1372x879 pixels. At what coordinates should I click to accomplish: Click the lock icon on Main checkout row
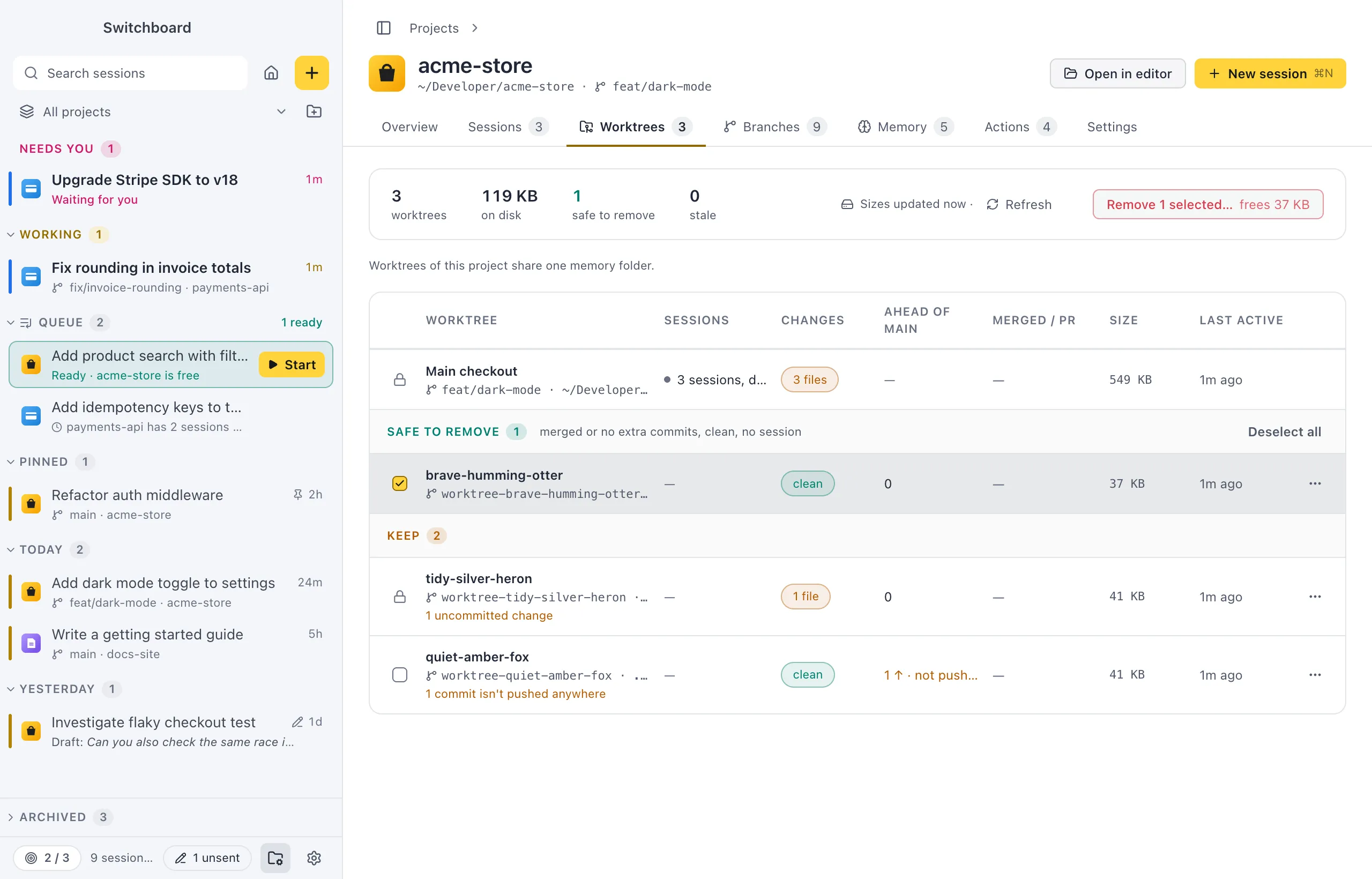400,379
